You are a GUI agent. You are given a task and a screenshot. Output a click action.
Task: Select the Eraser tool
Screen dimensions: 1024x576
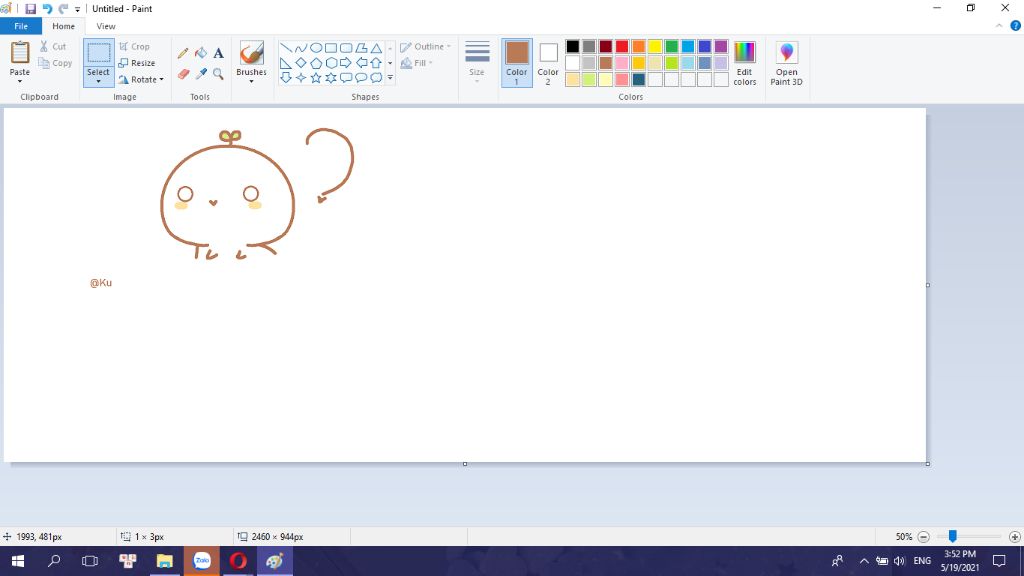[x=183, y=74]
